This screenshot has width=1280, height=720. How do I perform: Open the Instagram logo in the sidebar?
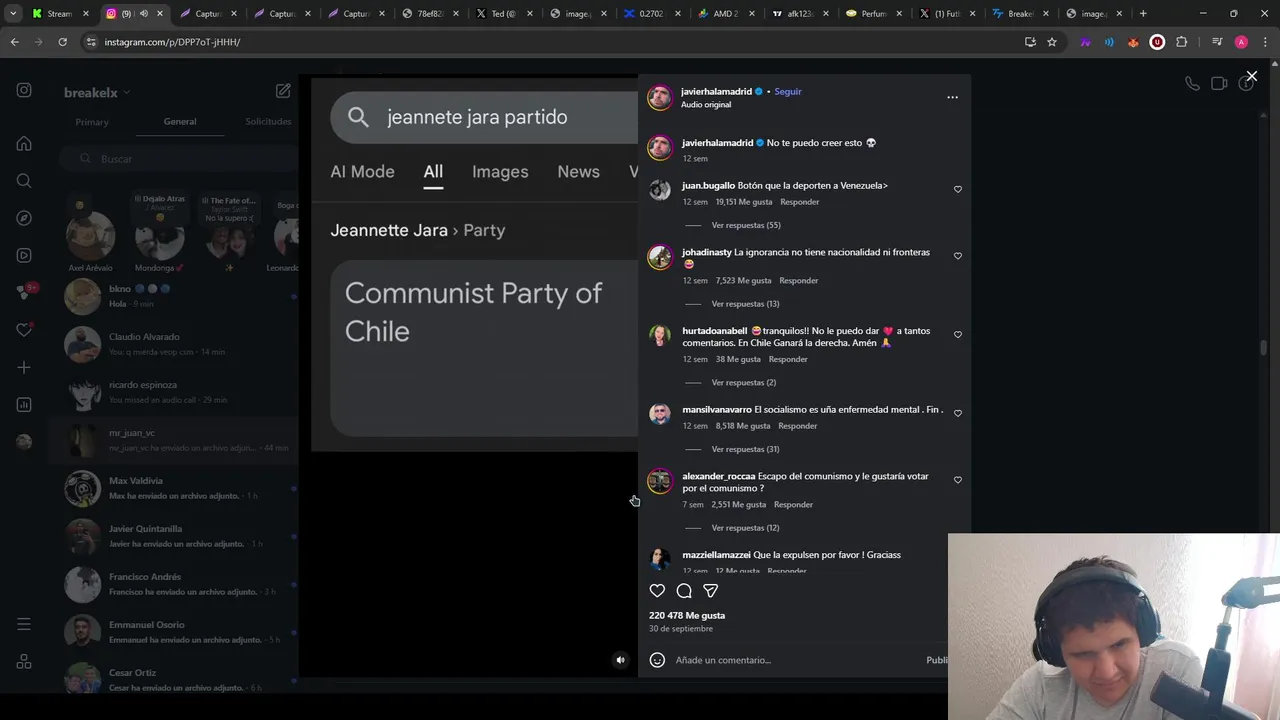[x=24, y=90]
